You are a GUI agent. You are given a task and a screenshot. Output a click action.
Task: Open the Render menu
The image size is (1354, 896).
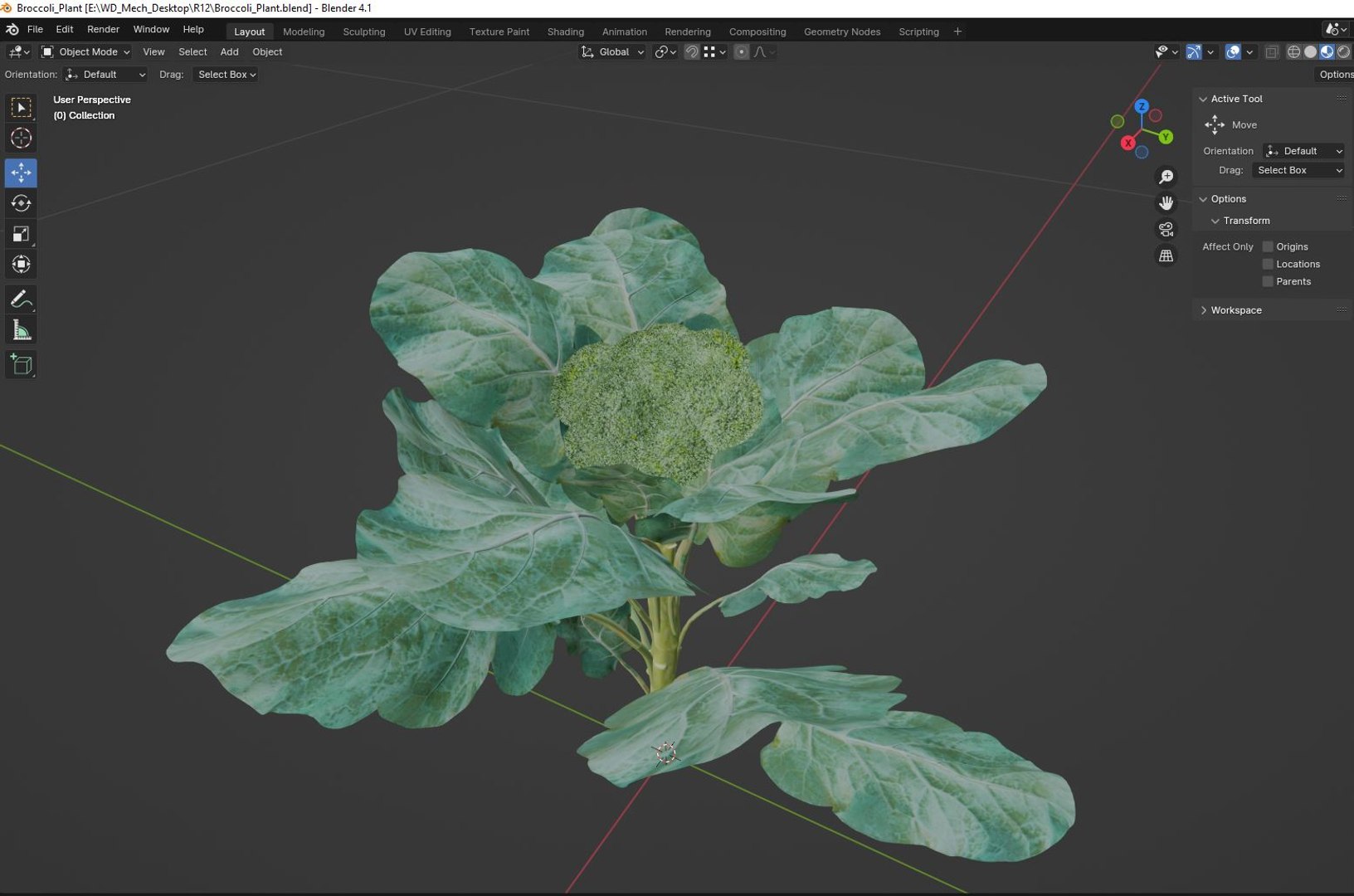point(103,29)
